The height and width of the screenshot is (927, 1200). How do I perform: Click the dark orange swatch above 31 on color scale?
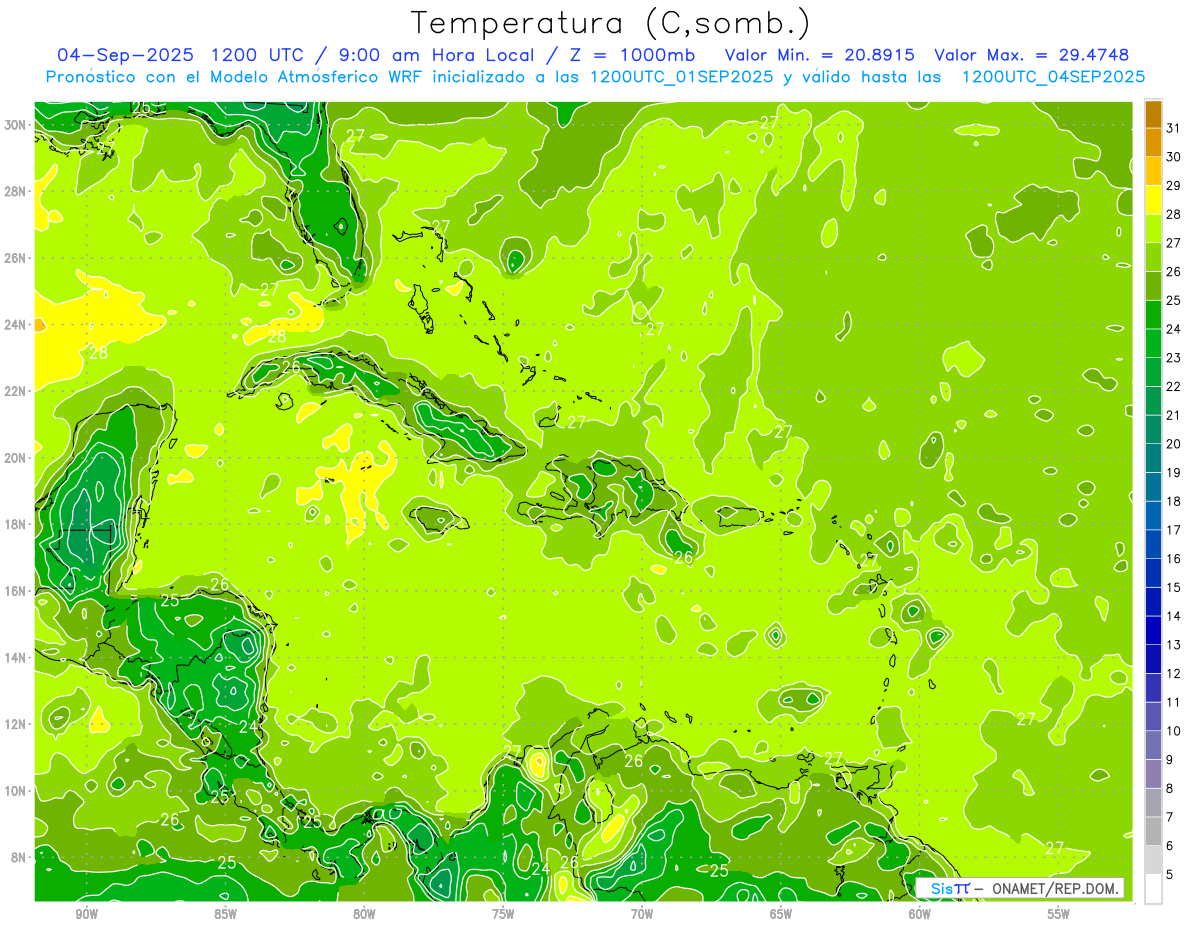click(x=1153, y=114)
